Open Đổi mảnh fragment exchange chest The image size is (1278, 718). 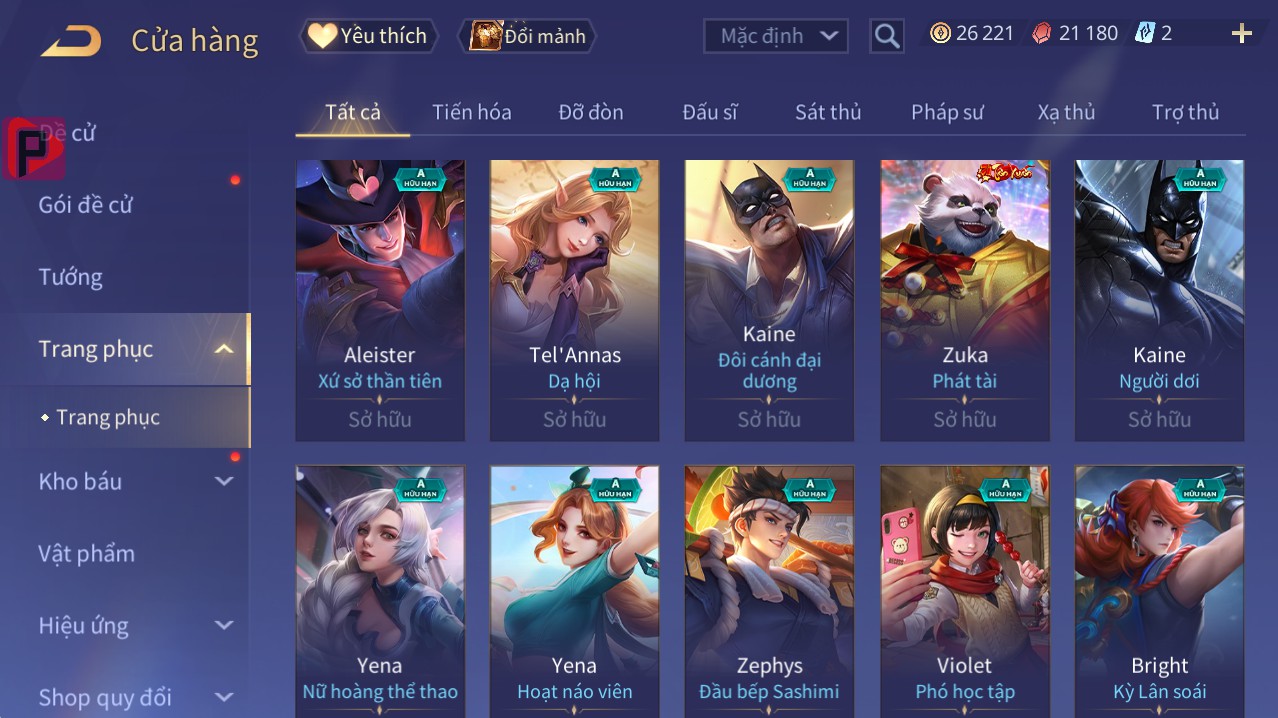coord(527,36)
